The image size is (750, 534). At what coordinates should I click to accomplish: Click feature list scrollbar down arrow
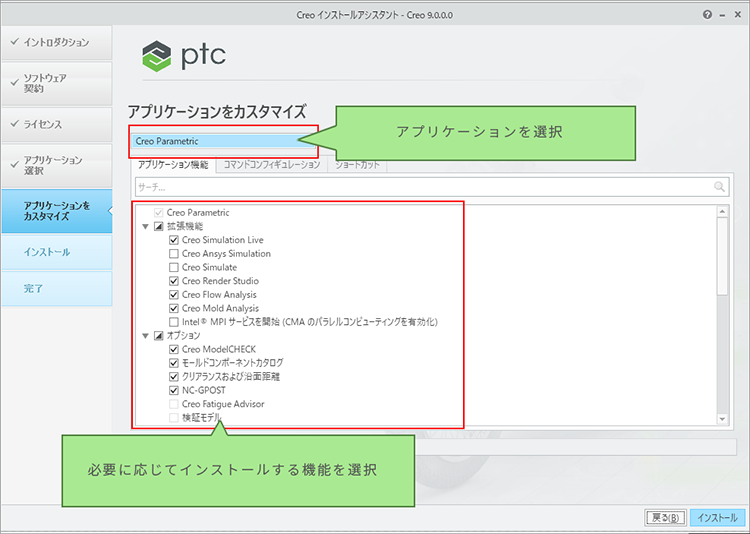[x=722, y=419]
